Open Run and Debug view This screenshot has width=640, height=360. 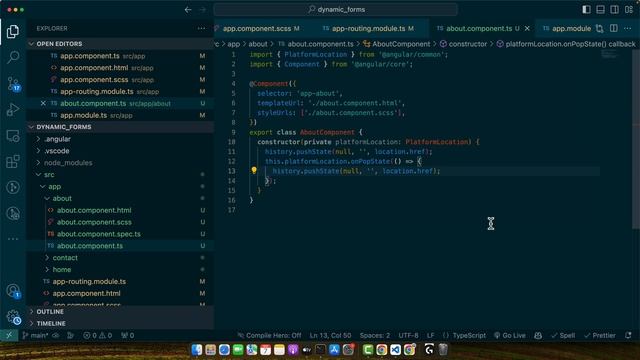[13, 109]
